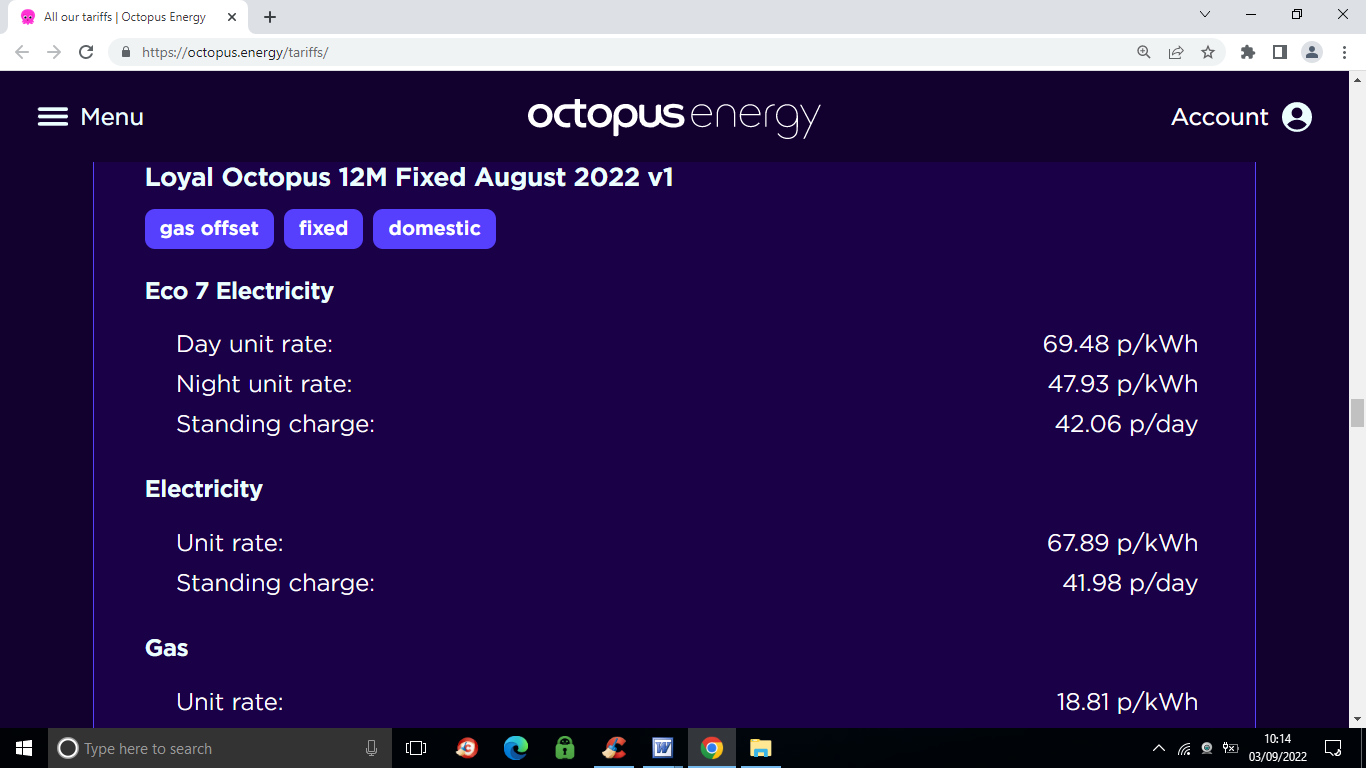Open Chrome's three-dot options menu
Image resolution: width=1366 pixels, height=768 pixels.
tap(1345, 52)
